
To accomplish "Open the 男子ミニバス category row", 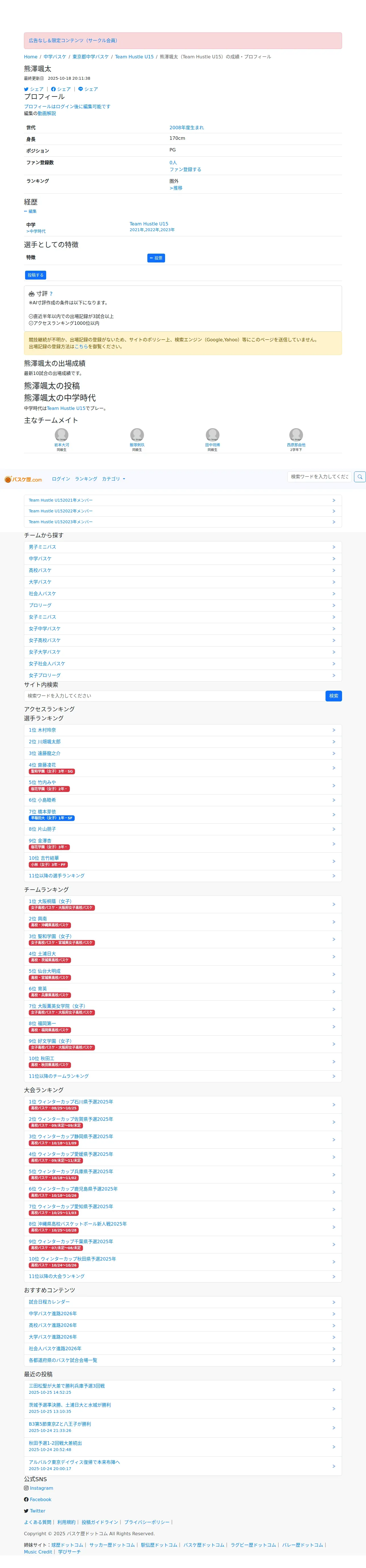I will (183, 547).
